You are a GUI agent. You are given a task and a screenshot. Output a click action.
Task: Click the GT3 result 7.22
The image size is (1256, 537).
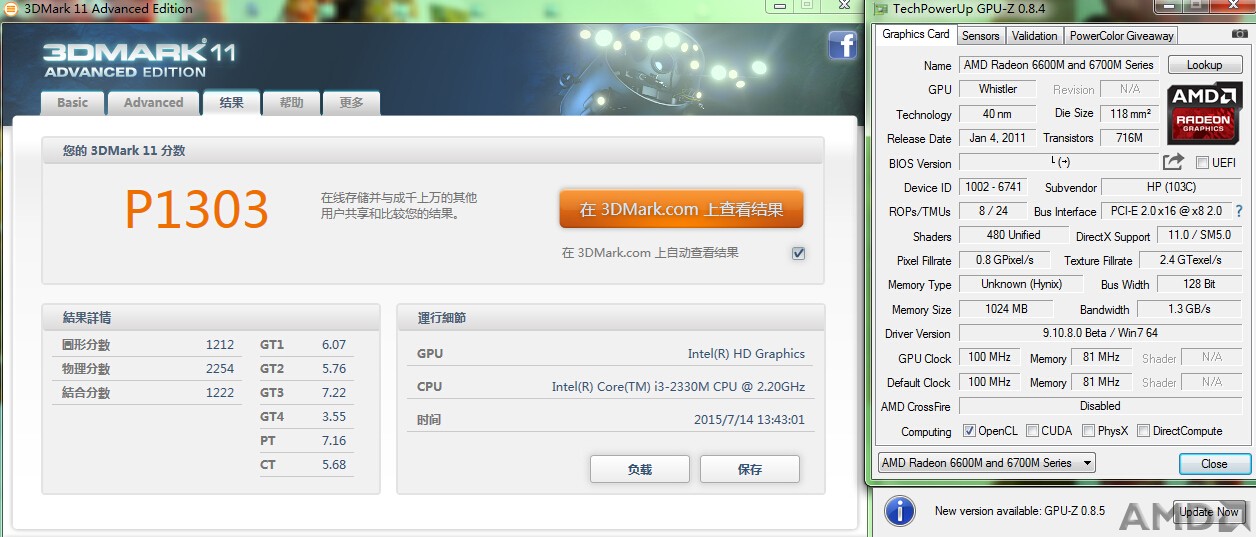(334, 393)
